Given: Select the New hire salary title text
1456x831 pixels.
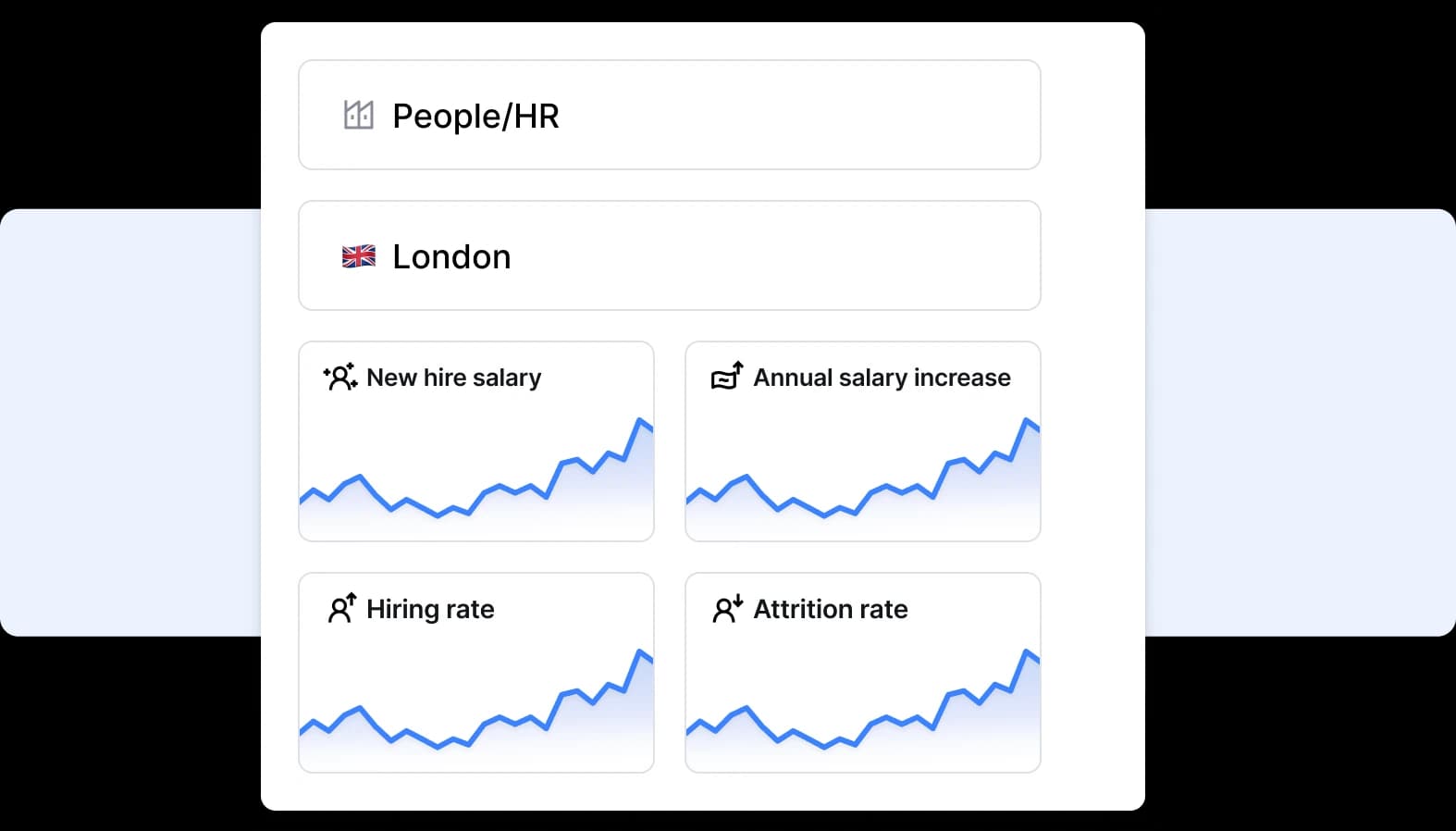Looking at the screenshot, I should click(x=453, y=378).
